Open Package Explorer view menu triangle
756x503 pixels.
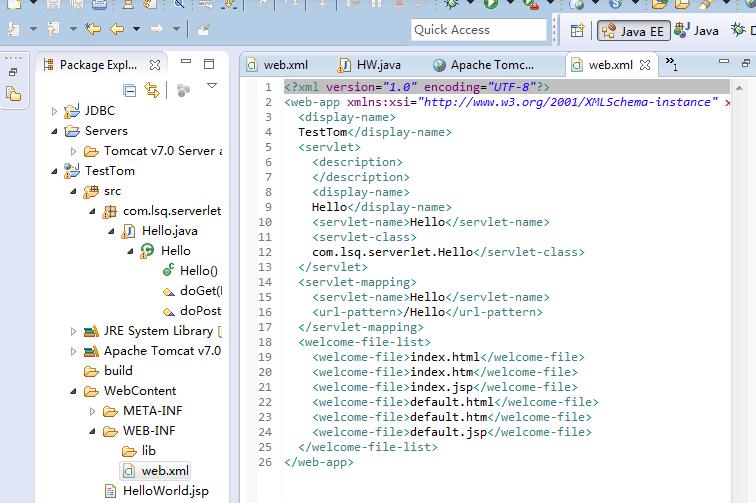click(x=212, y=86)
